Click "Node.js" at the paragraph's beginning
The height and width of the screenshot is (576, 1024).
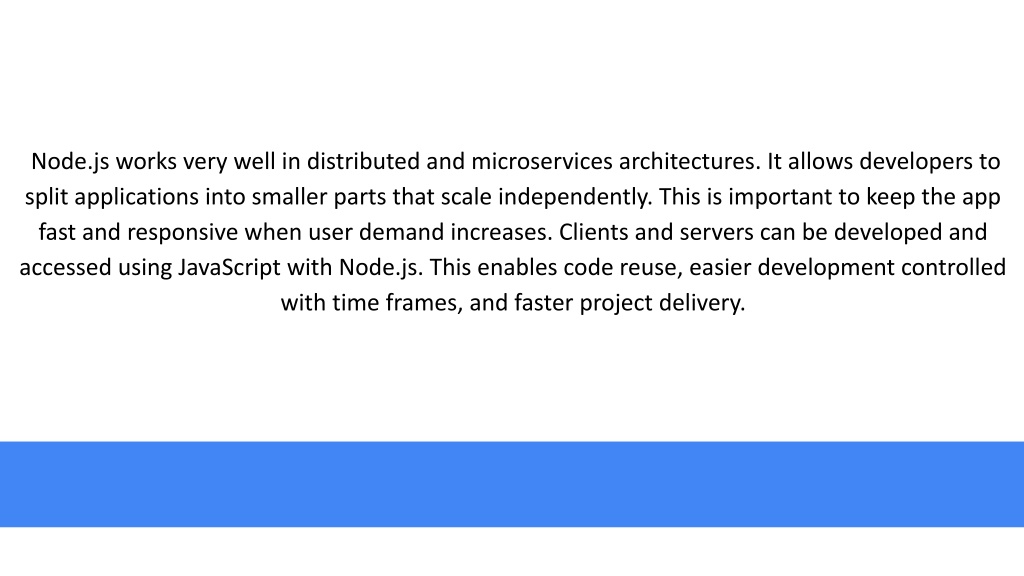[x=70, y=162]
